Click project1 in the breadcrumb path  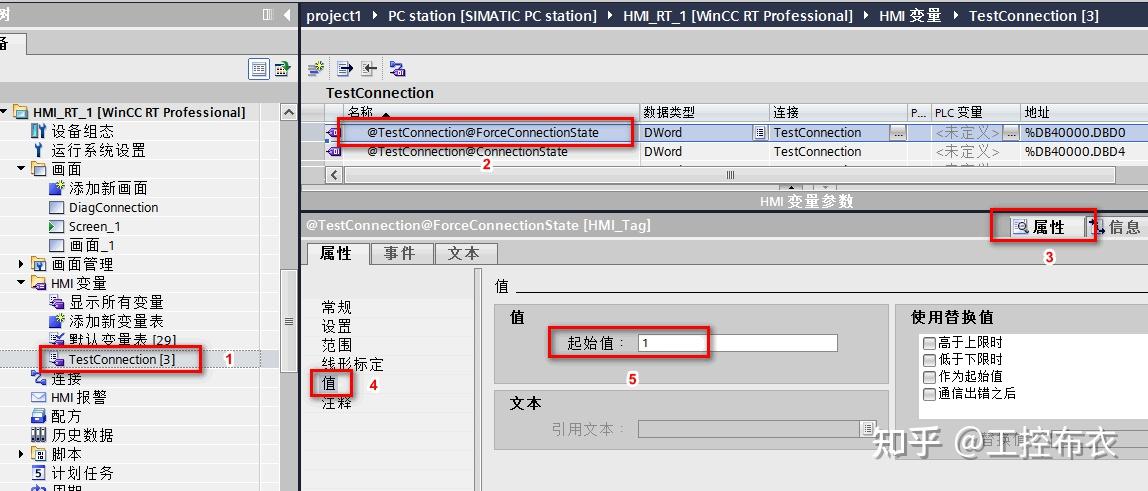pos(334,15)
